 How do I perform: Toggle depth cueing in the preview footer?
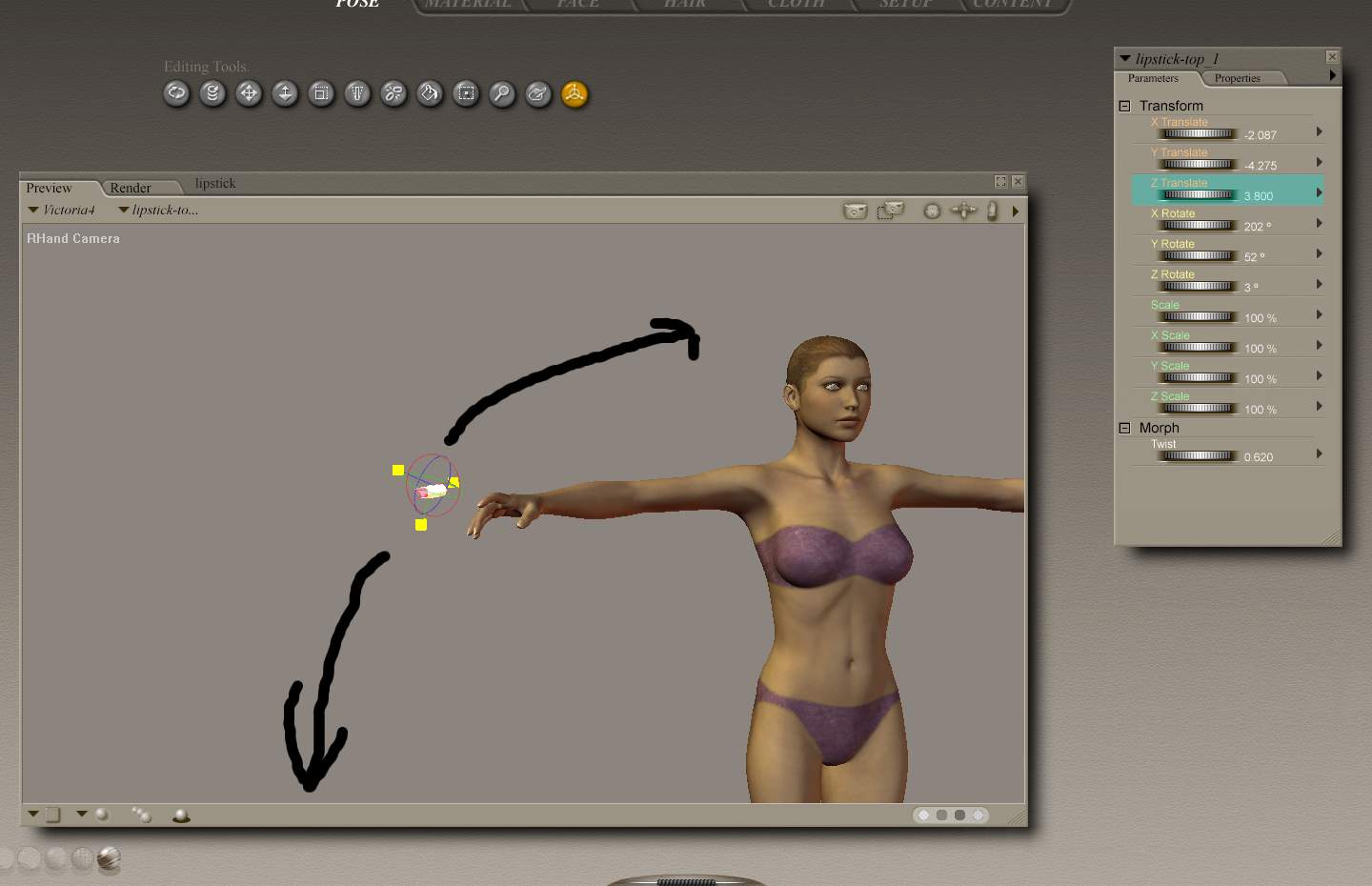(x=141, y=815)
